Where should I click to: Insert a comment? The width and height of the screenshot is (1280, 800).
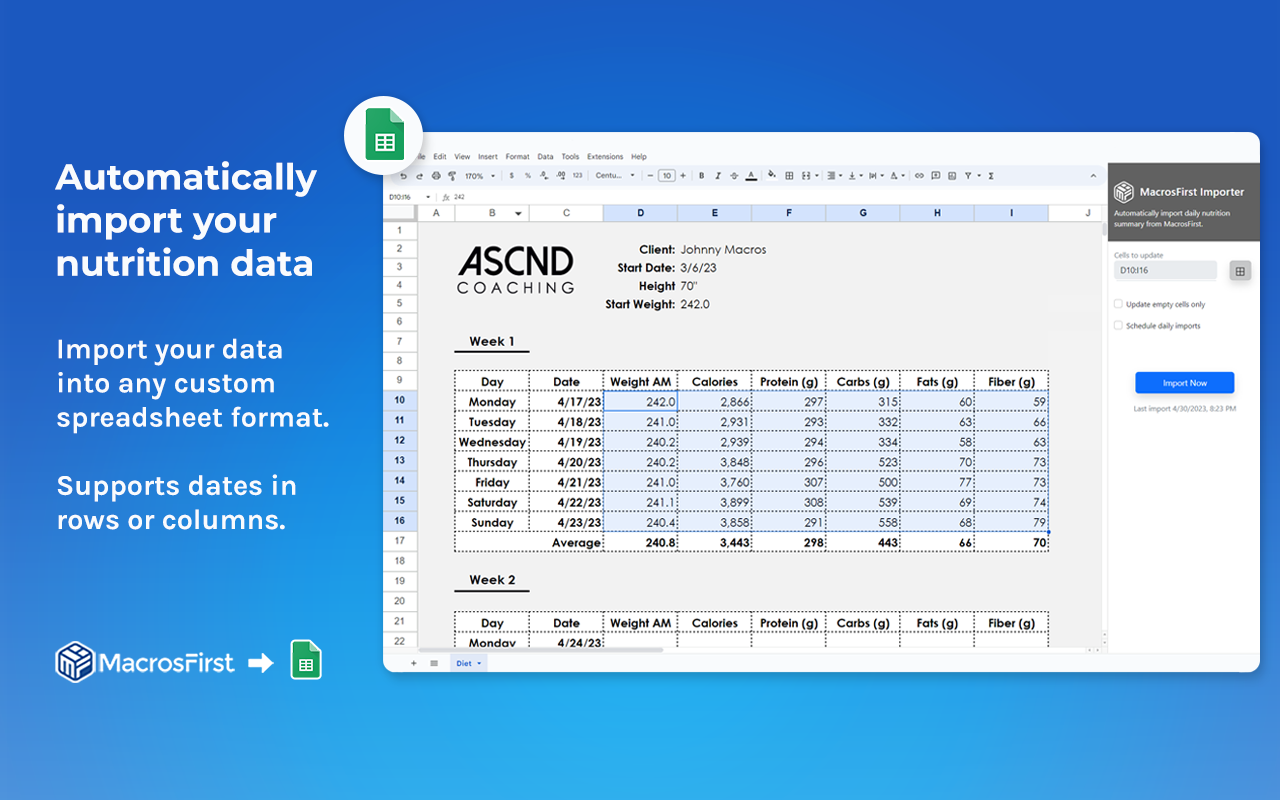(x=936, y=176)
